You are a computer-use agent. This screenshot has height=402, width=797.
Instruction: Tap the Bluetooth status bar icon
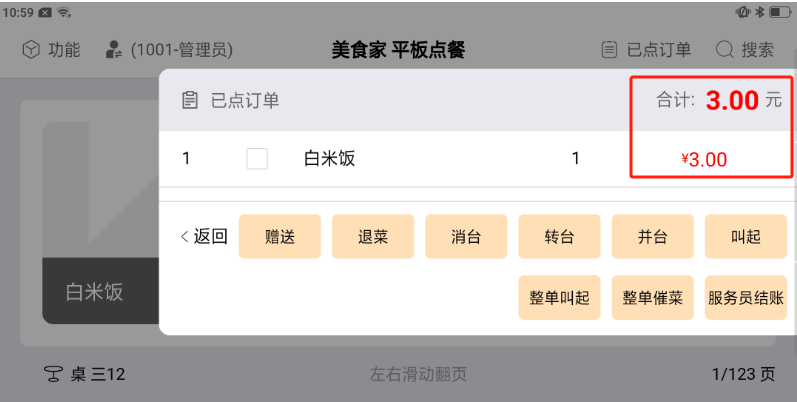click(x=758, y=12)
